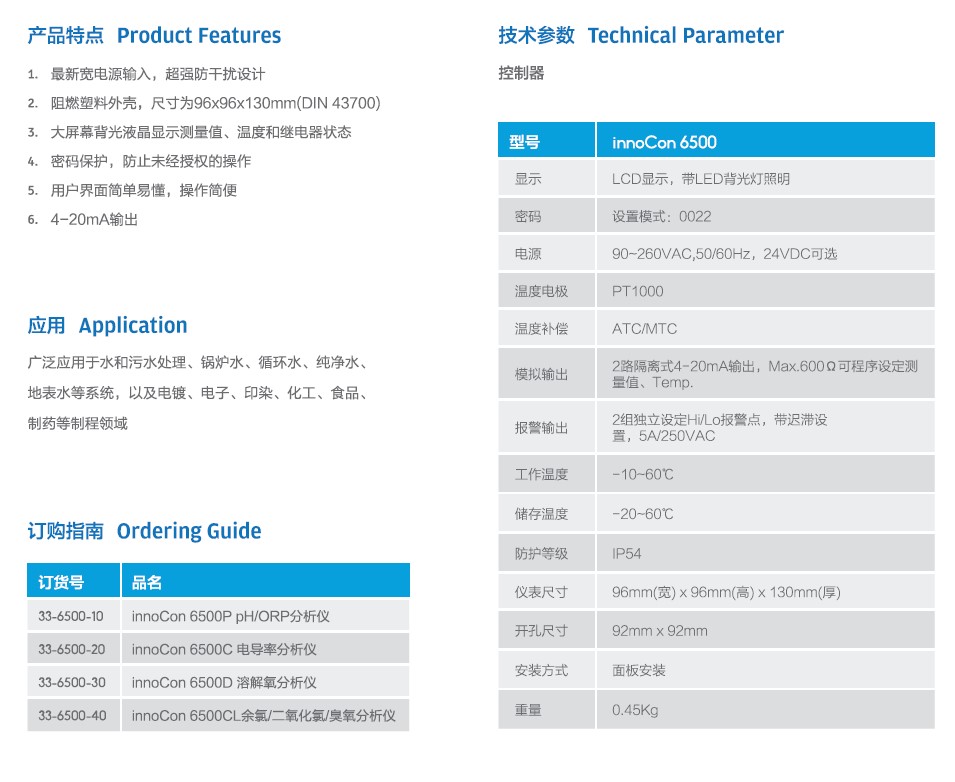Click the '控制器' subheading

click(x=521, y=73)
